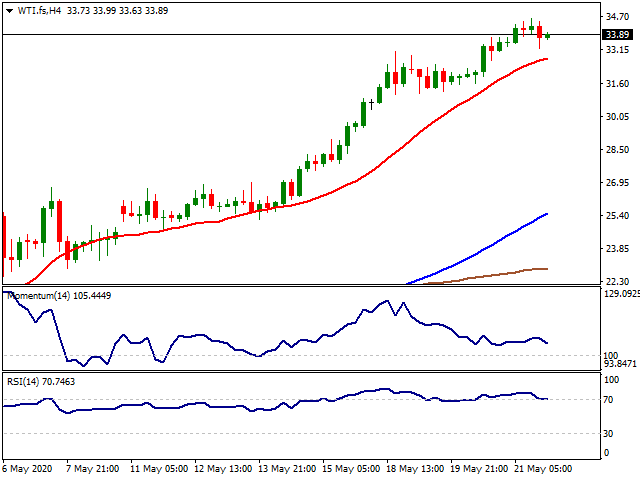Click the 30.05 price axis label
This screenshot has height=480, width=640.
pos(617,117)
